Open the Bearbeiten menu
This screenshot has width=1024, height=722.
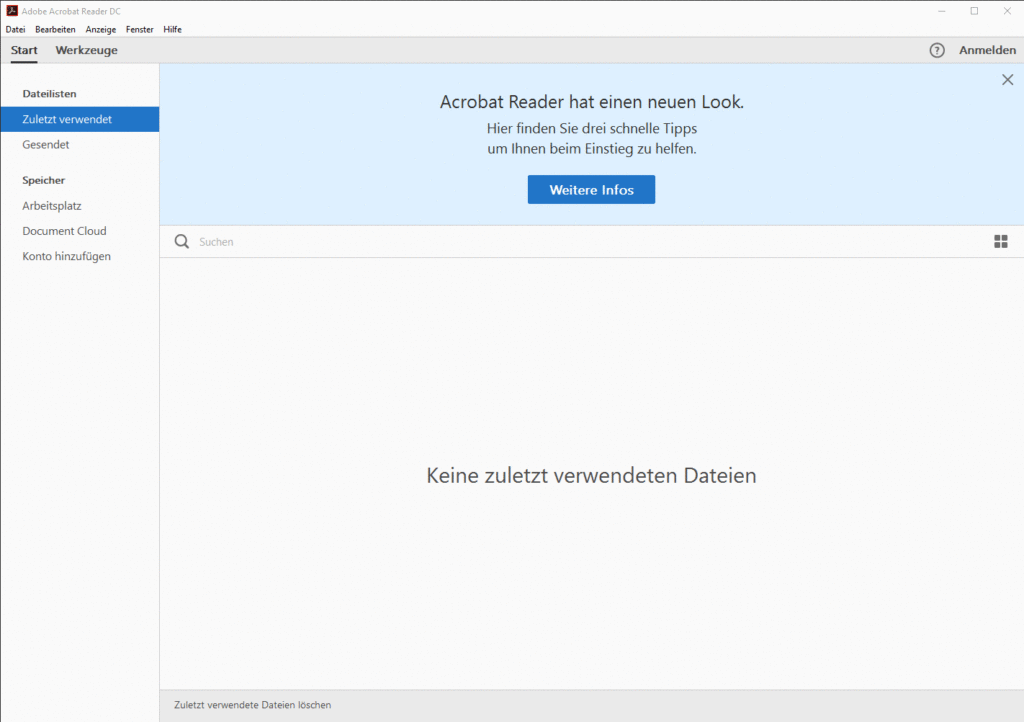(55, 29)
